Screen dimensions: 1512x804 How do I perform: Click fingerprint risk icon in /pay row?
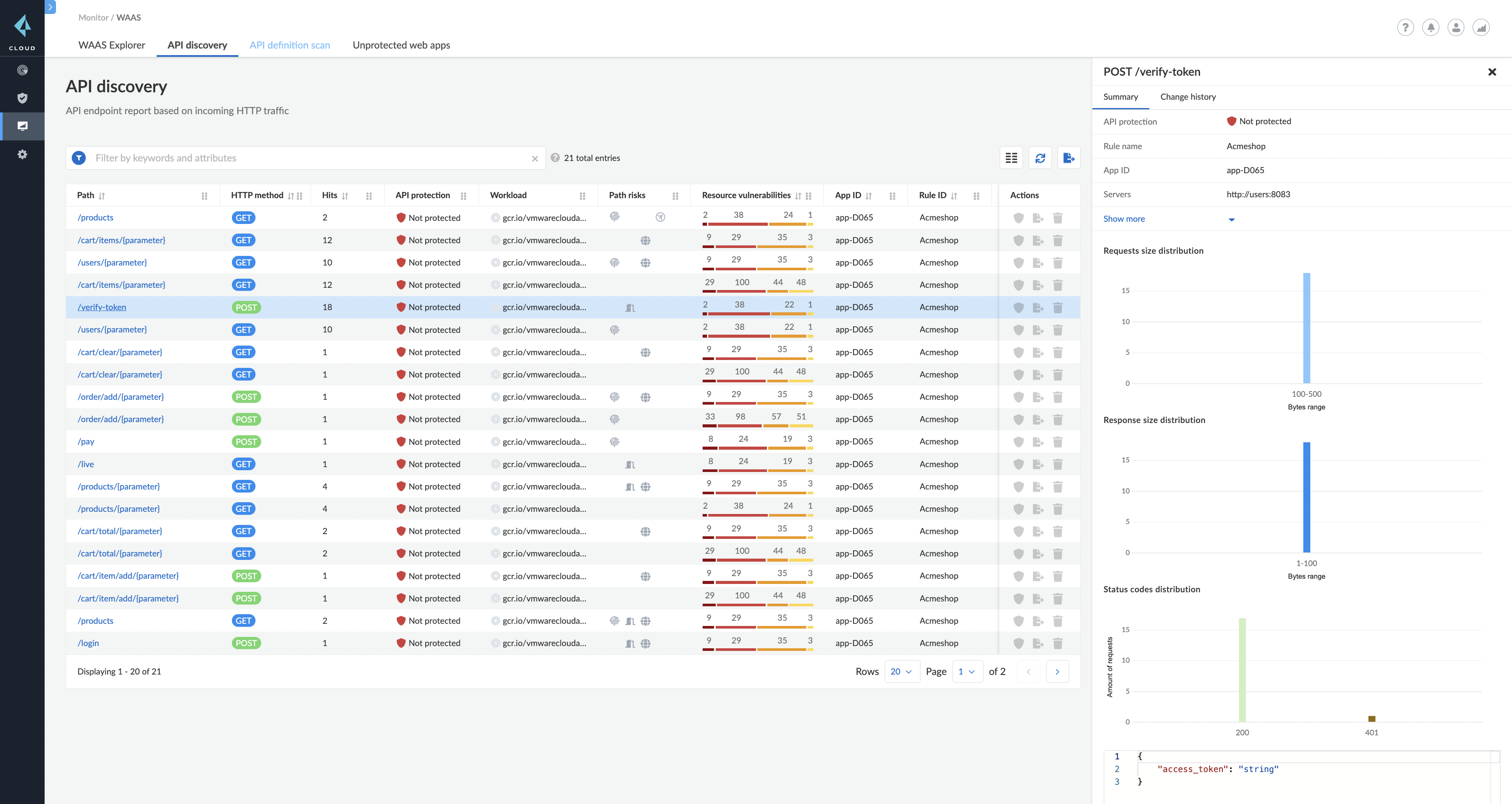(x=615, y=442)
